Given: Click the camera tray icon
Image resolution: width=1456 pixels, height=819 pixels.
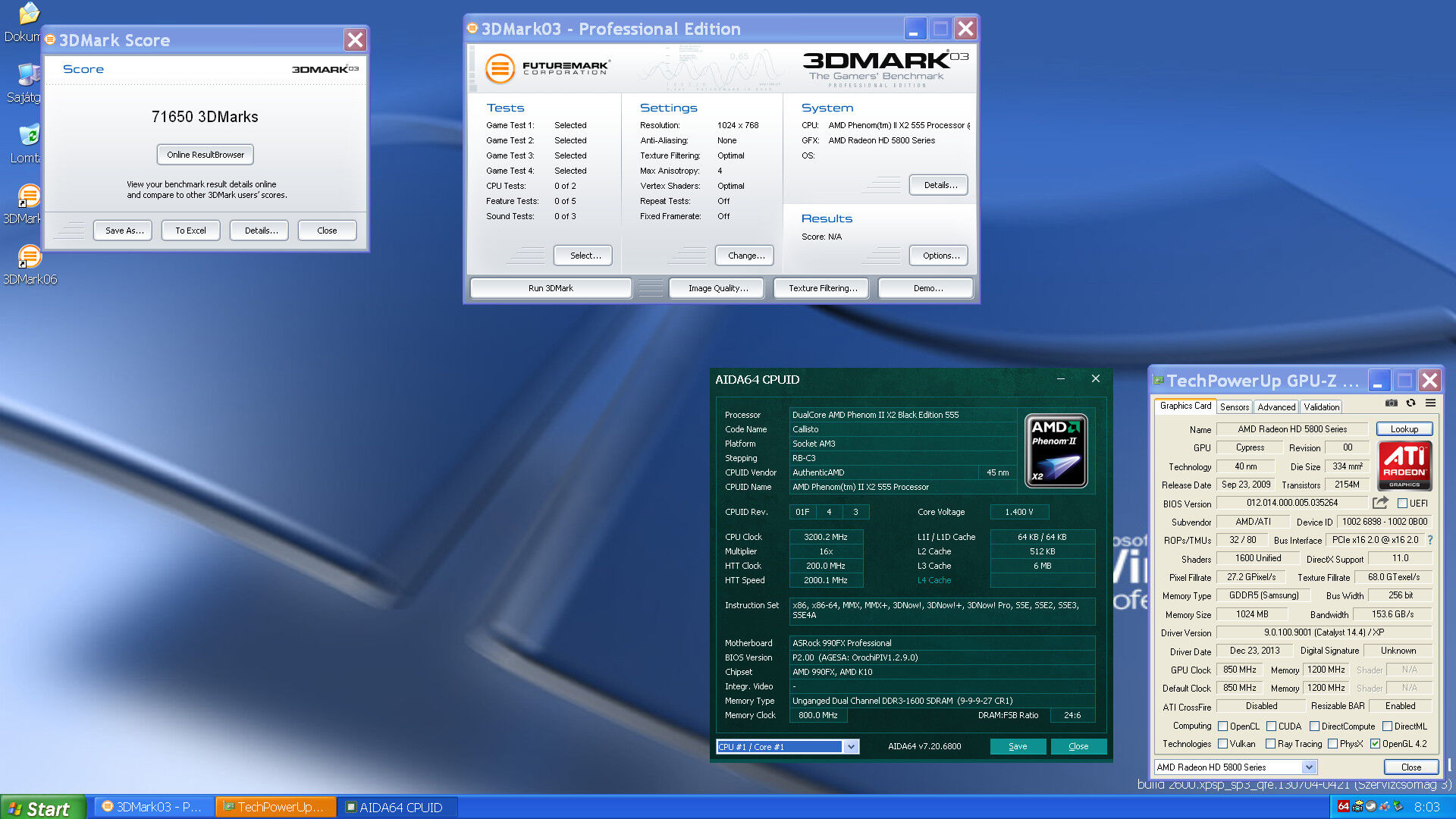Looking at the screenshot, I should pos(1357,807).
